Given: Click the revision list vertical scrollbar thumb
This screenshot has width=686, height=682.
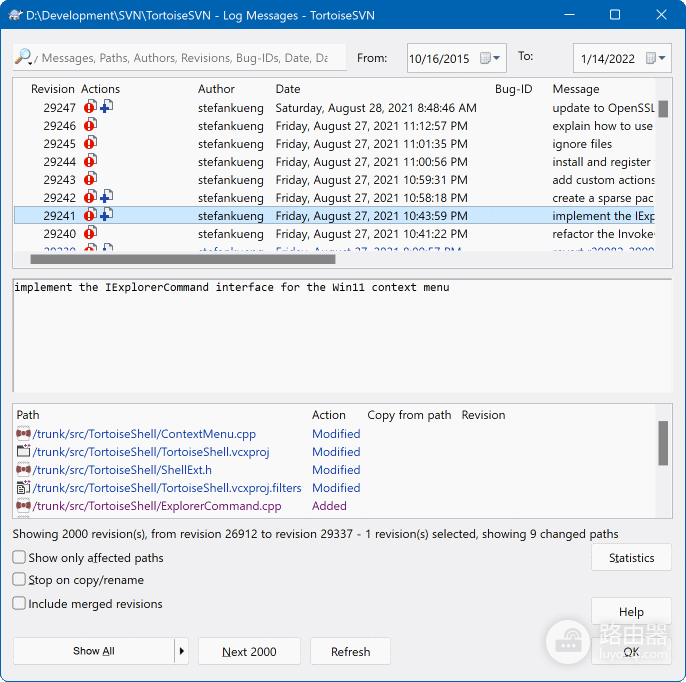Looking at the screenshot, I should click(x=663, y=108).
